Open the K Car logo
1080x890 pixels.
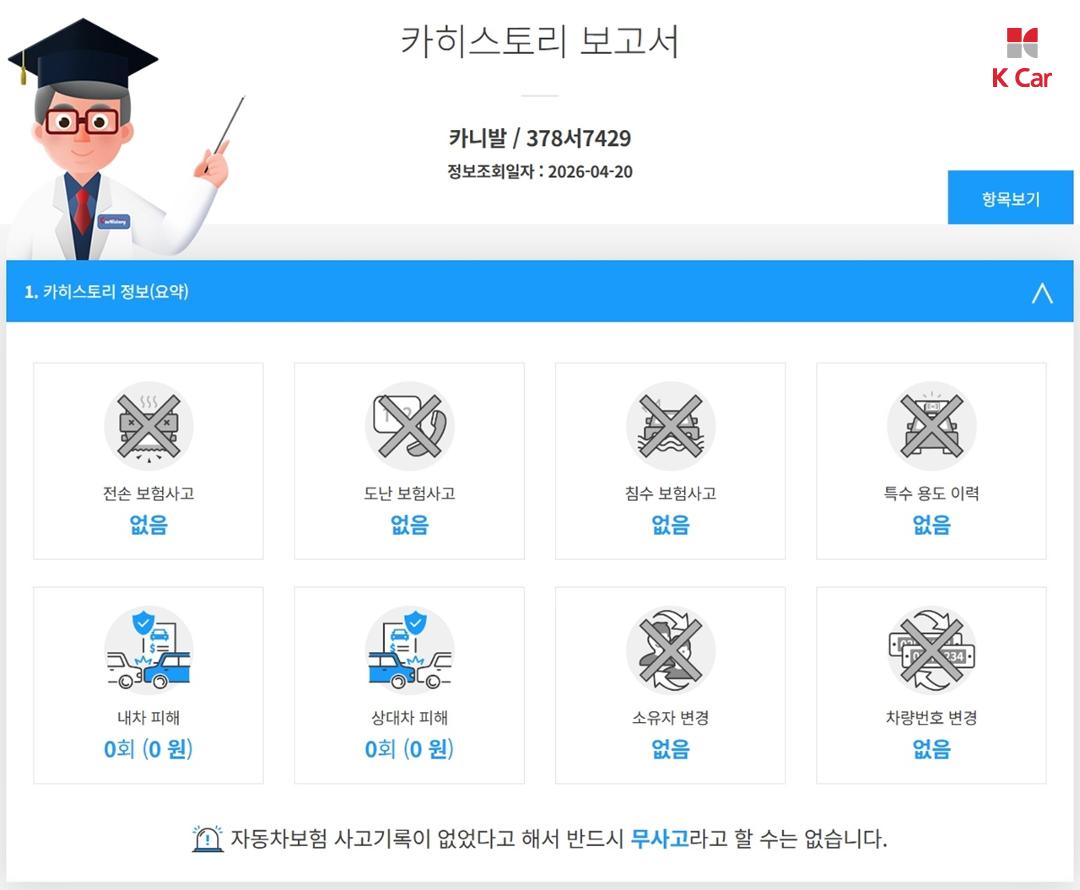click(x=1021, y=59)
